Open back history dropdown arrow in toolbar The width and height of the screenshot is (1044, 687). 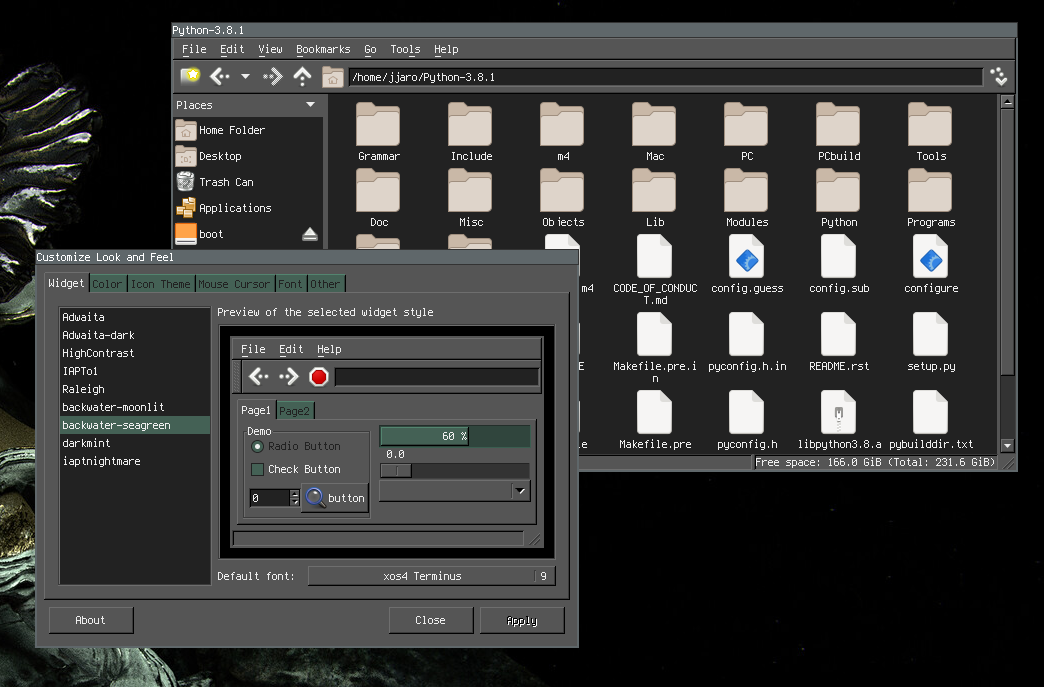(245, 77)
